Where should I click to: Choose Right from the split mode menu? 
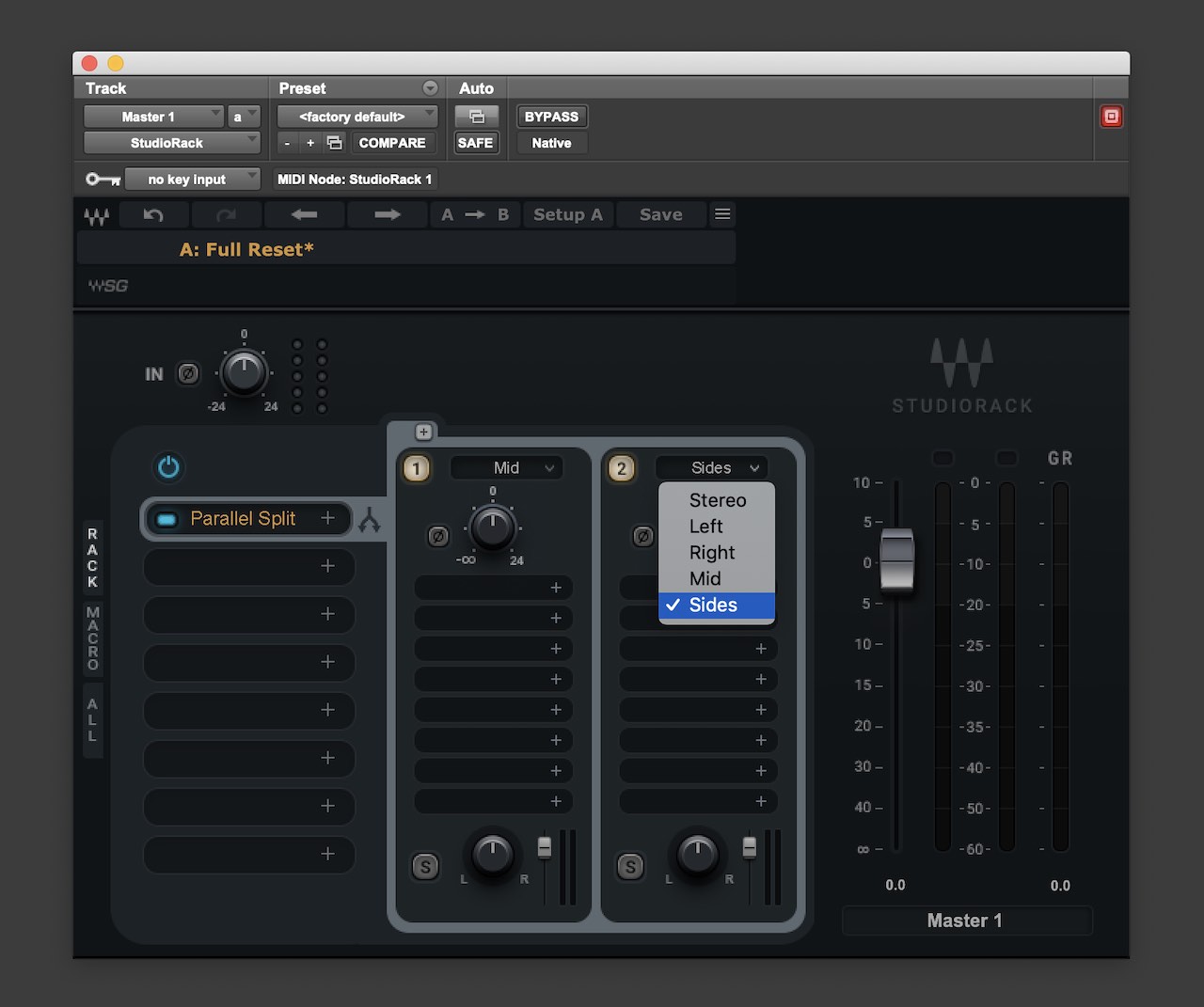coord(717,553)
